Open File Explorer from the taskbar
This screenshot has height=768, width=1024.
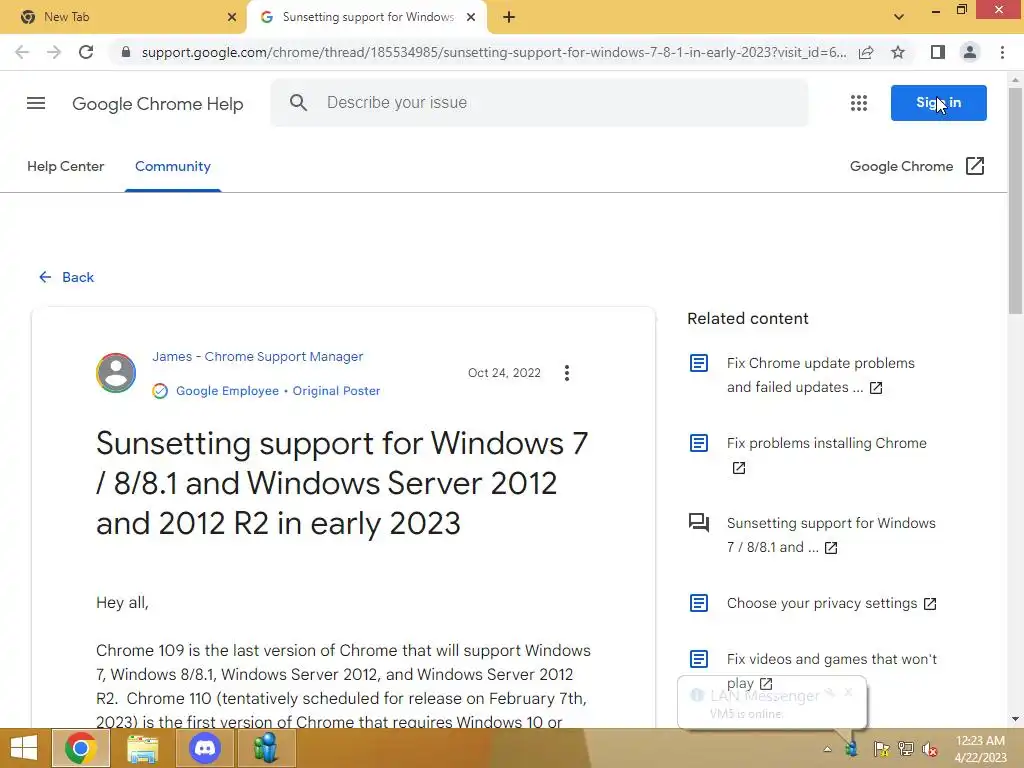click(143, 748)
